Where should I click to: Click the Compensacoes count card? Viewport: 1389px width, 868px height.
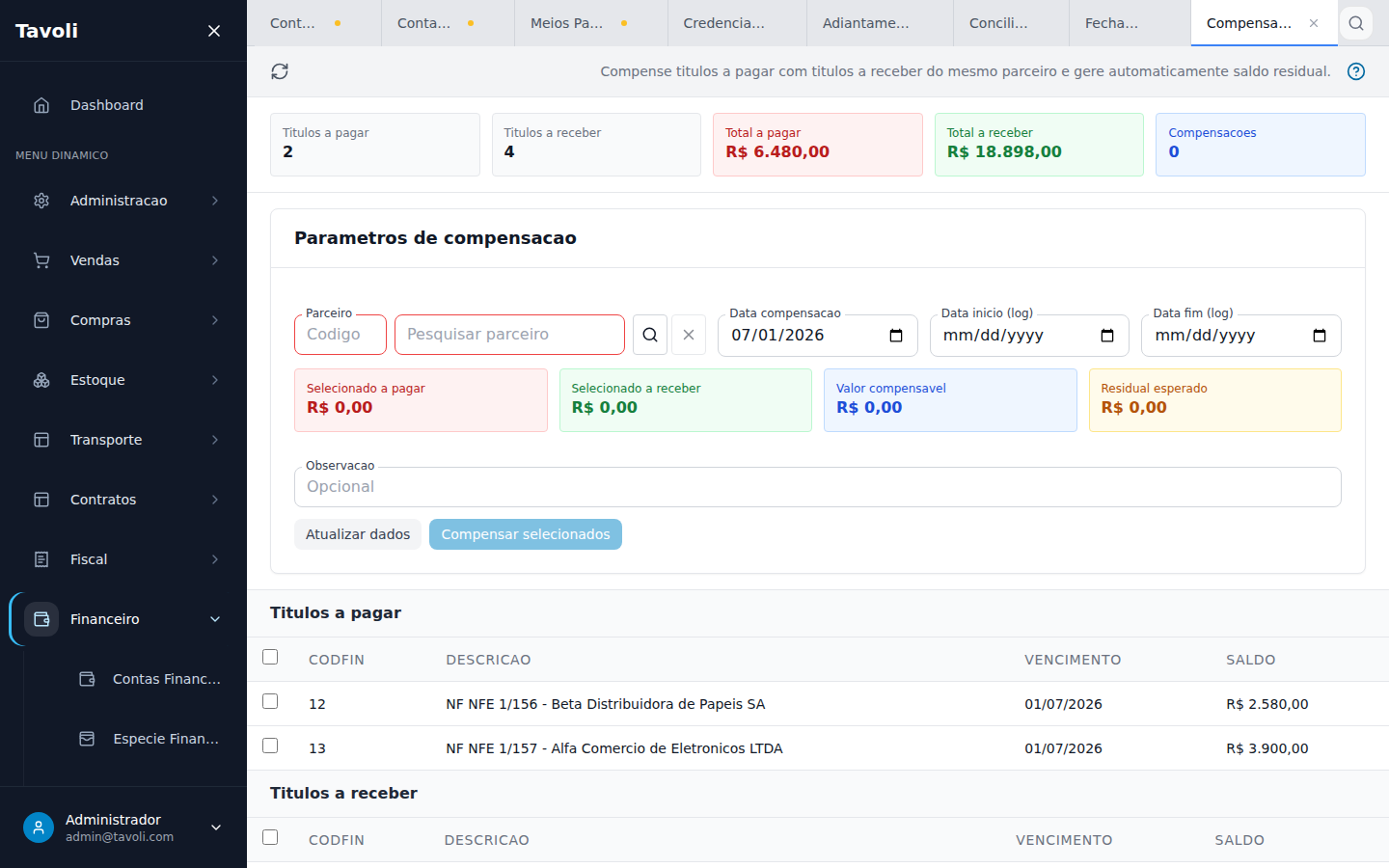point(1261,145)
